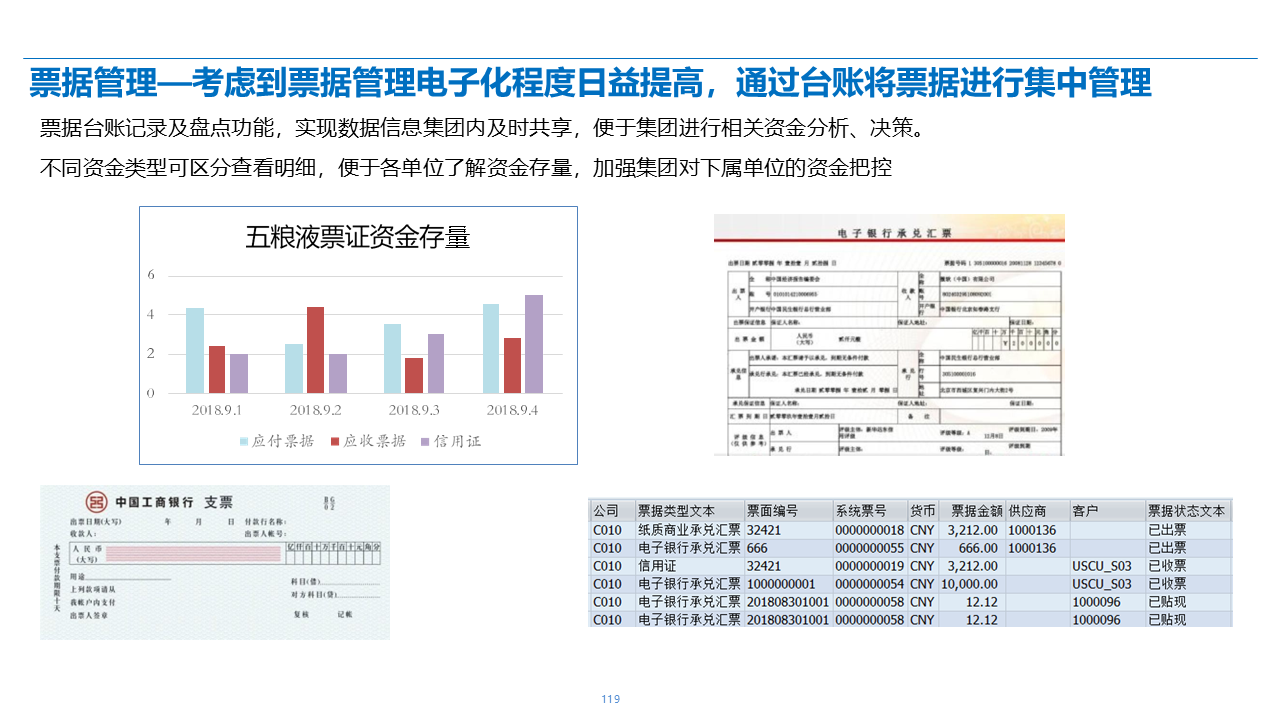This screenshot has height=720, width=1280.
Task: Select the 2018.9.1 axis label
Action: pos(216,410)
